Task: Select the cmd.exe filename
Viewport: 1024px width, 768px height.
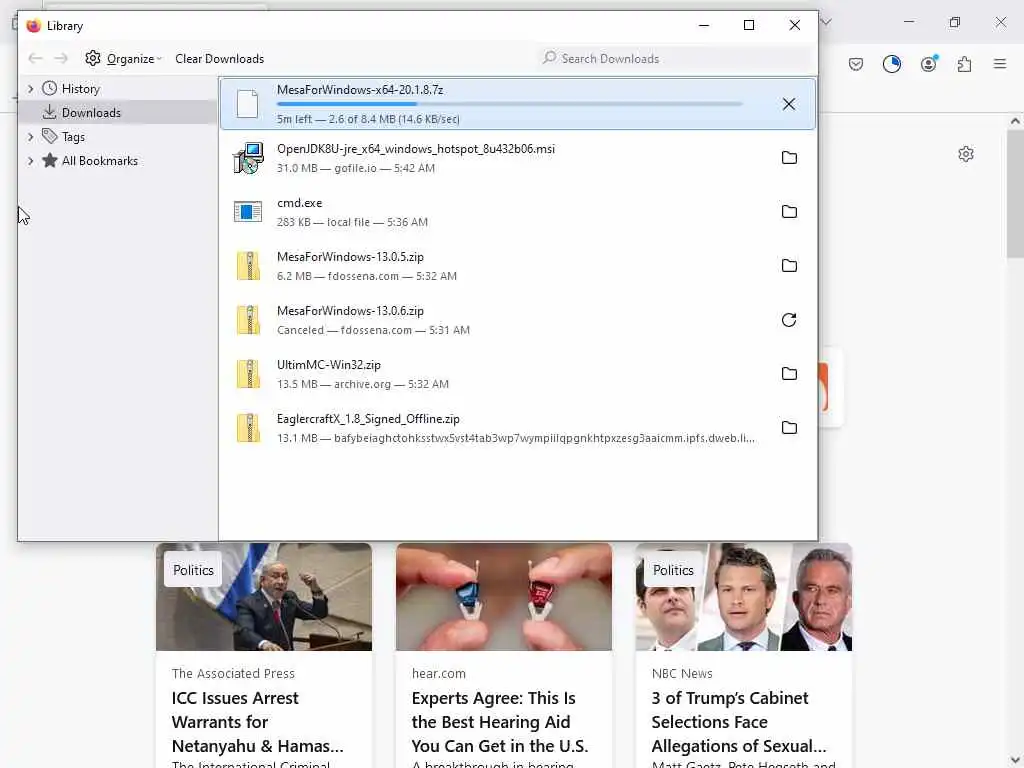Action: click(x=299, y=203)
